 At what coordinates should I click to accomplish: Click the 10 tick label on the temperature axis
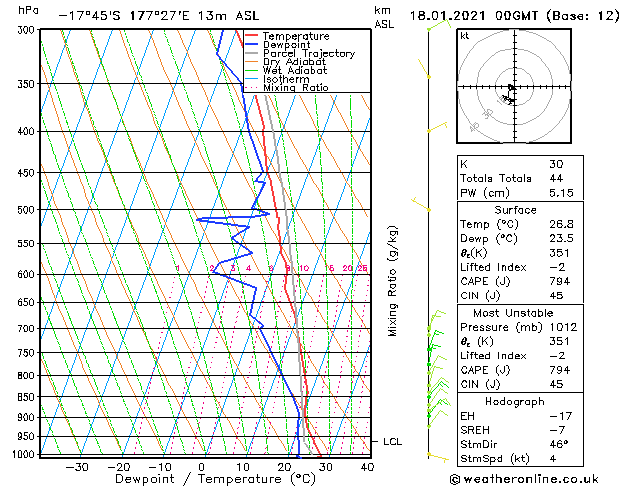coord(243,467)
